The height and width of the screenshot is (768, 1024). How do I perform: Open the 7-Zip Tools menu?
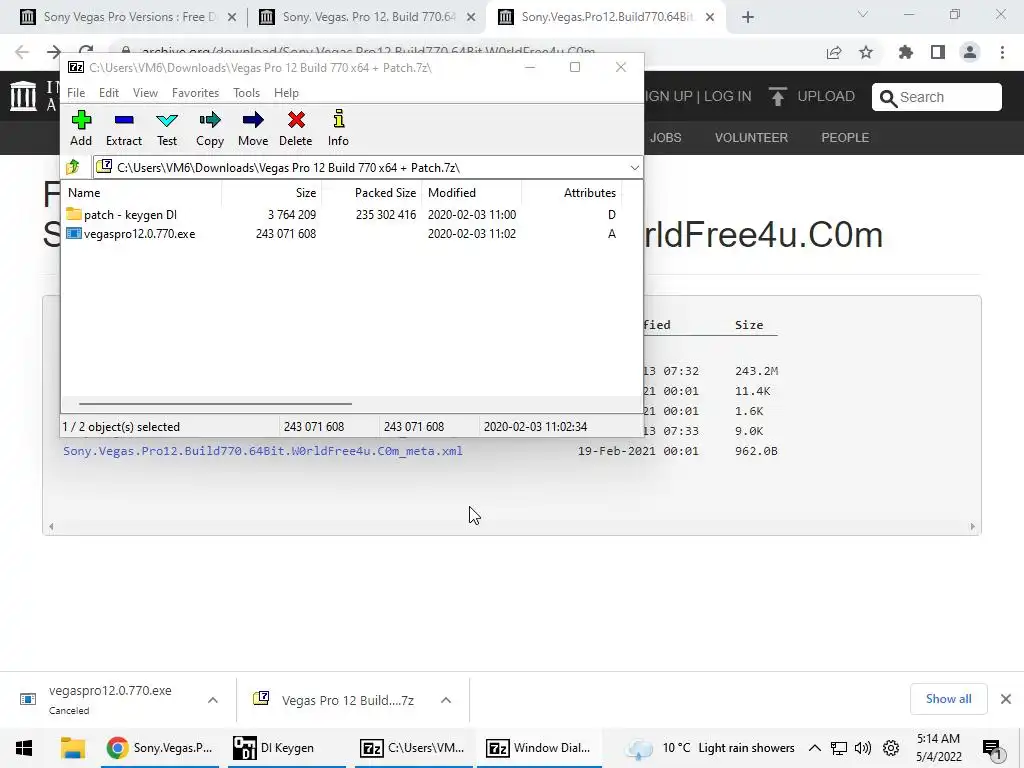246,93
